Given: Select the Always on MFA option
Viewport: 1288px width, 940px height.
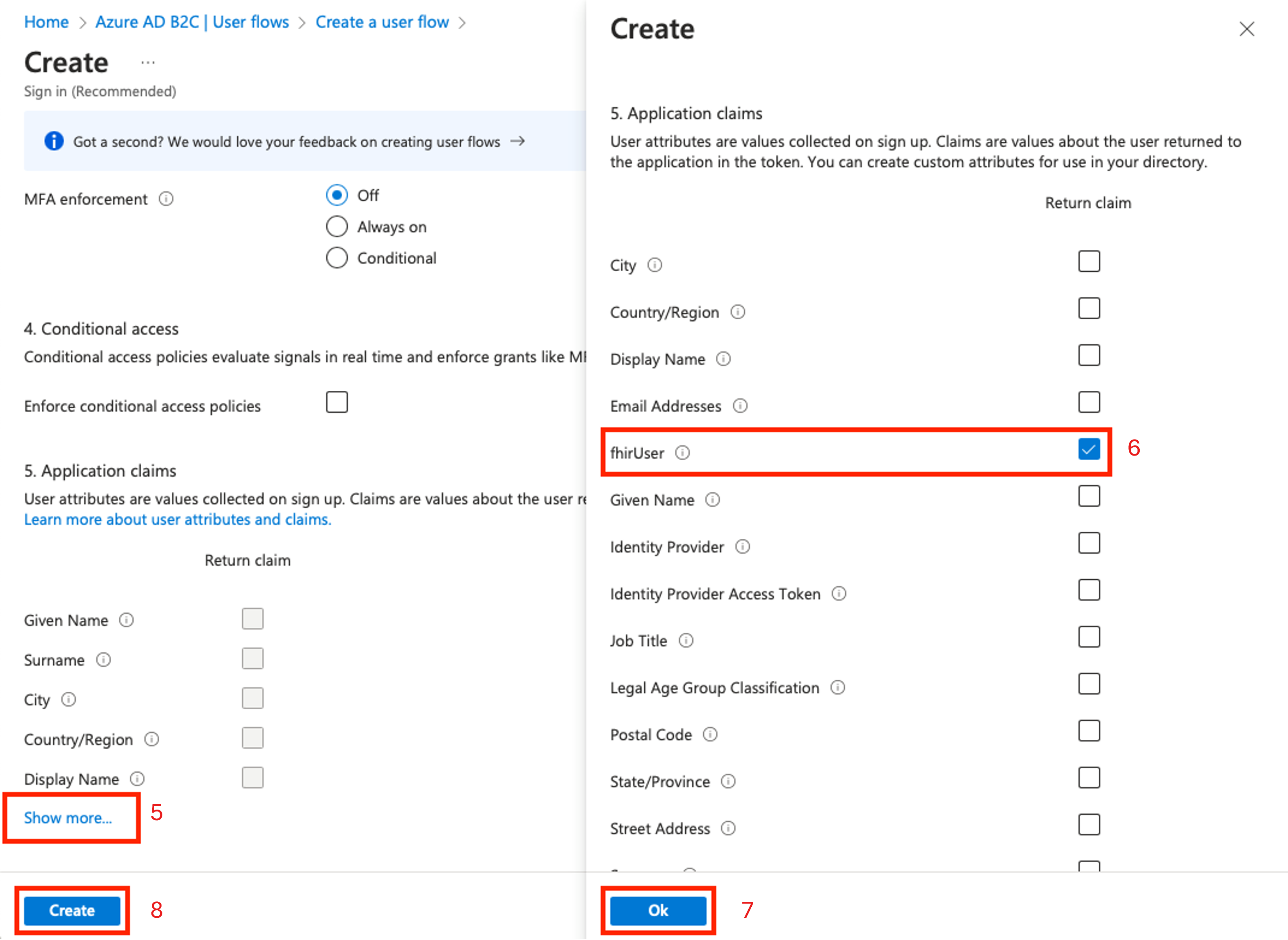Looking at the screenshot, I should [x=337, y=226].
